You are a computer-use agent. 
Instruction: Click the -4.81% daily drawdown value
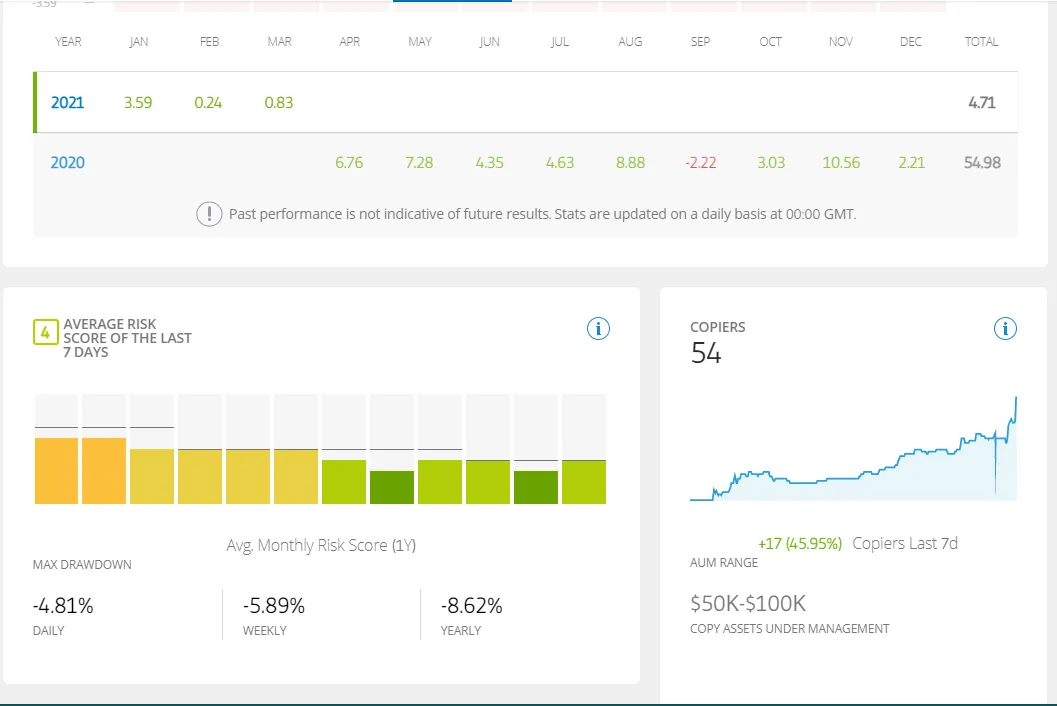pyautogui.click(x=63, y=606)
